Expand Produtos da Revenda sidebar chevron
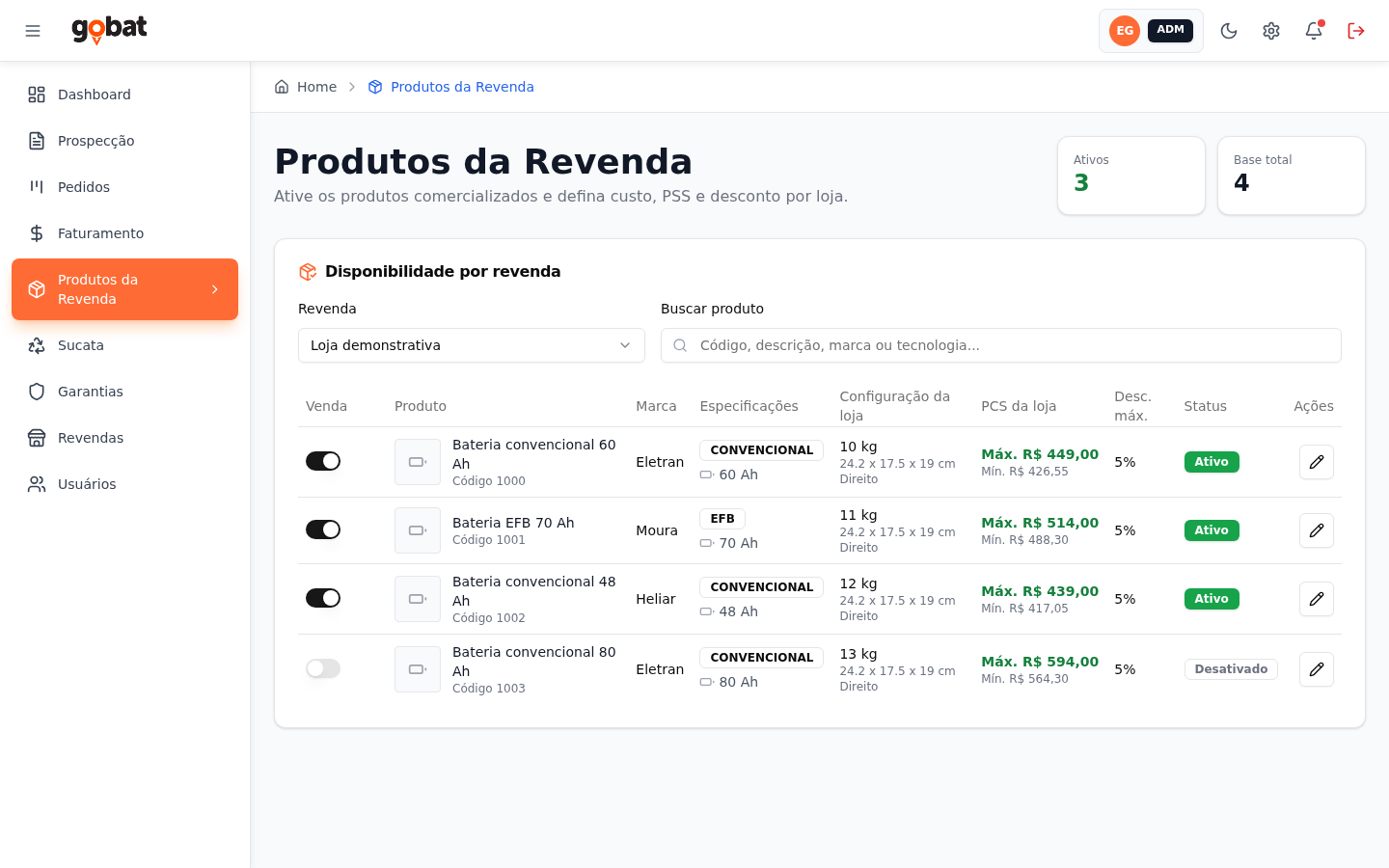This screenshot has width=1389, height=868. pos(215,289)
